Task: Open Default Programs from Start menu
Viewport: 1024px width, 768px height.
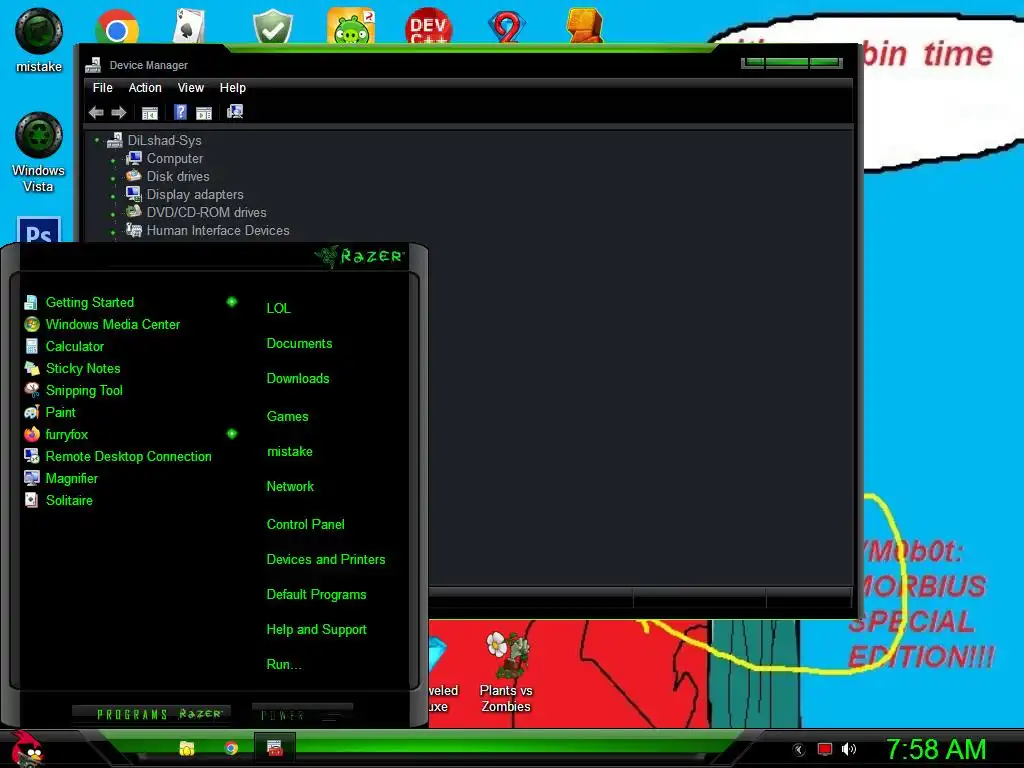Action: [316, 595]
